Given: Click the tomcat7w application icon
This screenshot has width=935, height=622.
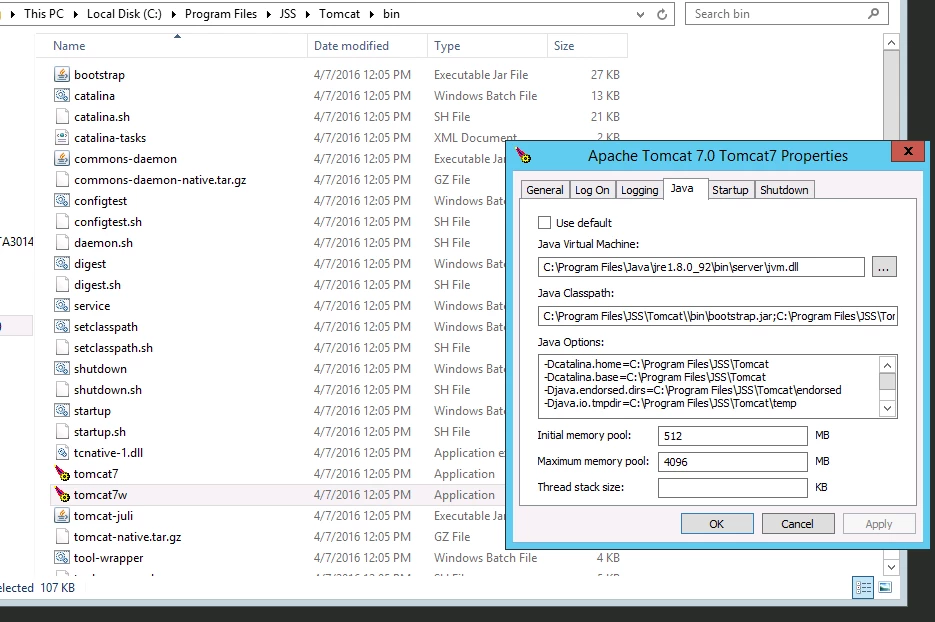Looking at the screenshot, I should [62, 494].
